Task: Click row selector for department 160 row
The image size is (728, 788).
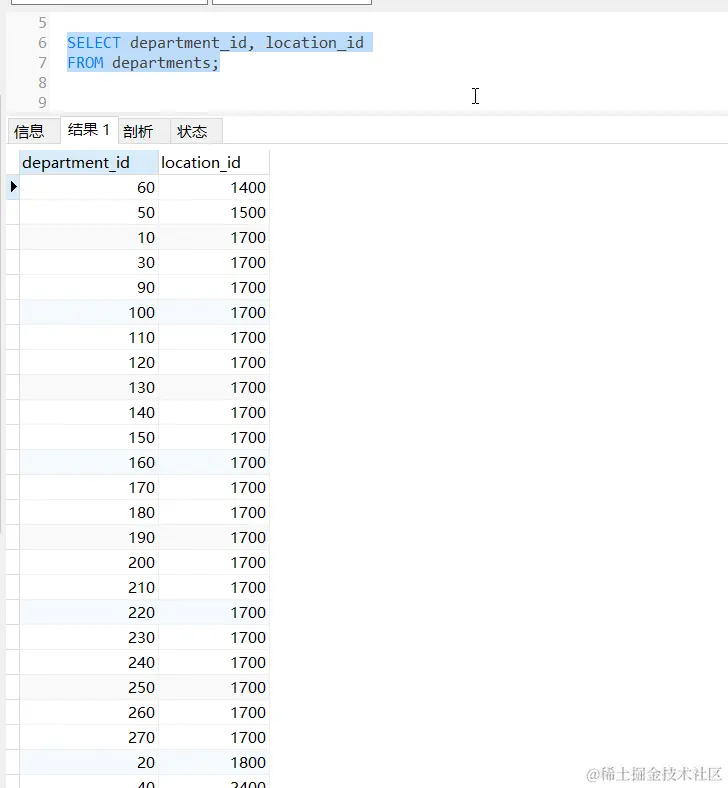Action: 13,462
